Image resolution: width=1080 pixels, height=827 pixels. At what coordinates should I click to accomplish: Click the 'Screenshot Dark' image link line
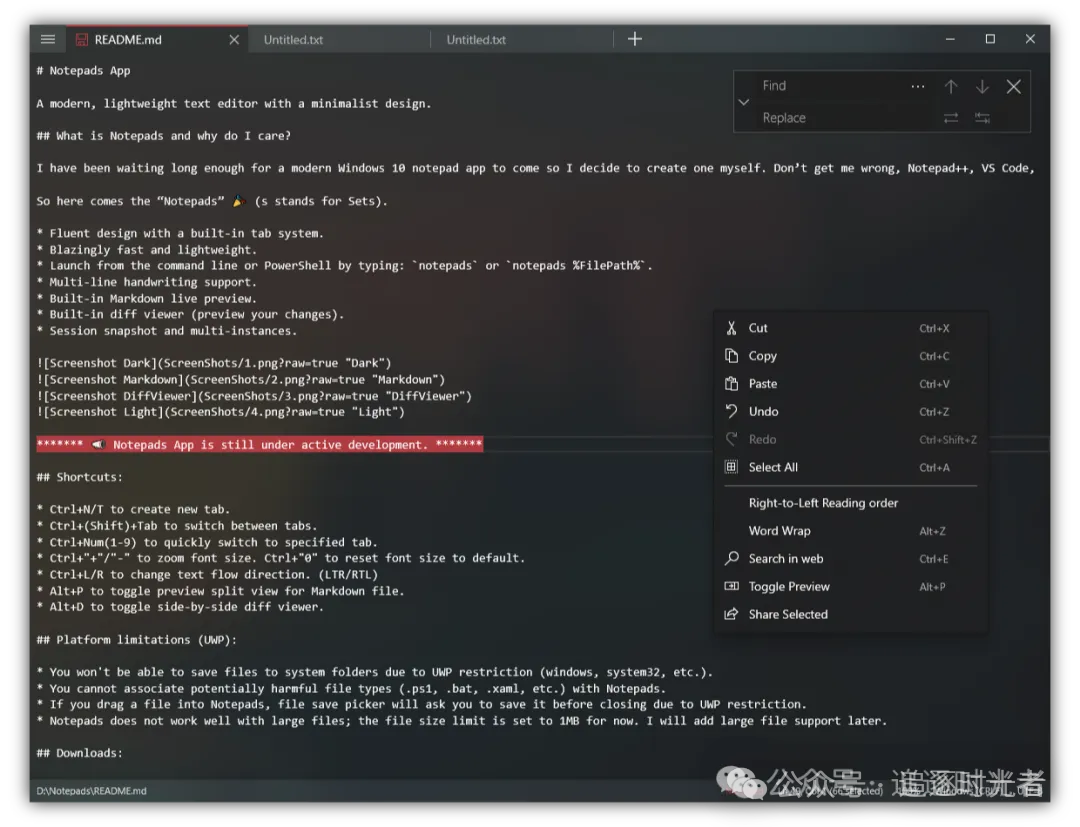pyautogui.click(x=214, y=363)
